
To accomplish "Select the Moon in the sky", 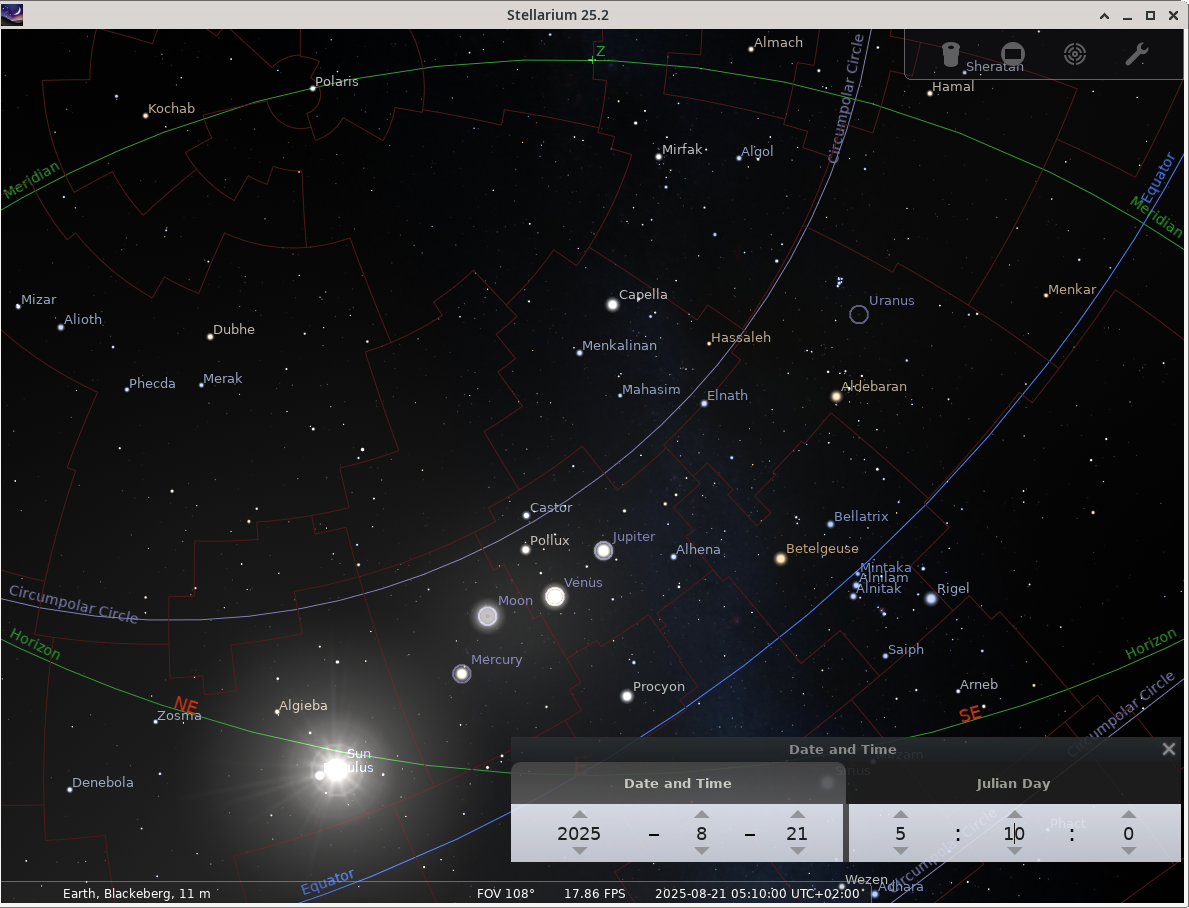I will pyautogui.click(x=488, y=616).
